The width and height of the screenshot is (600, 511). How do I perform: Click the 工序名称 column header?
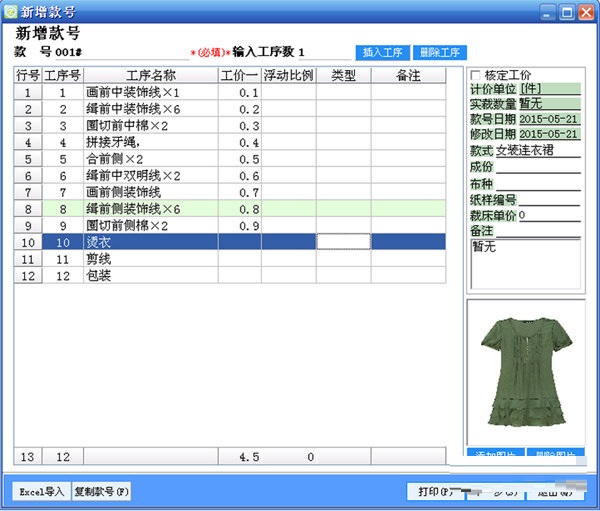pos(151,75)
